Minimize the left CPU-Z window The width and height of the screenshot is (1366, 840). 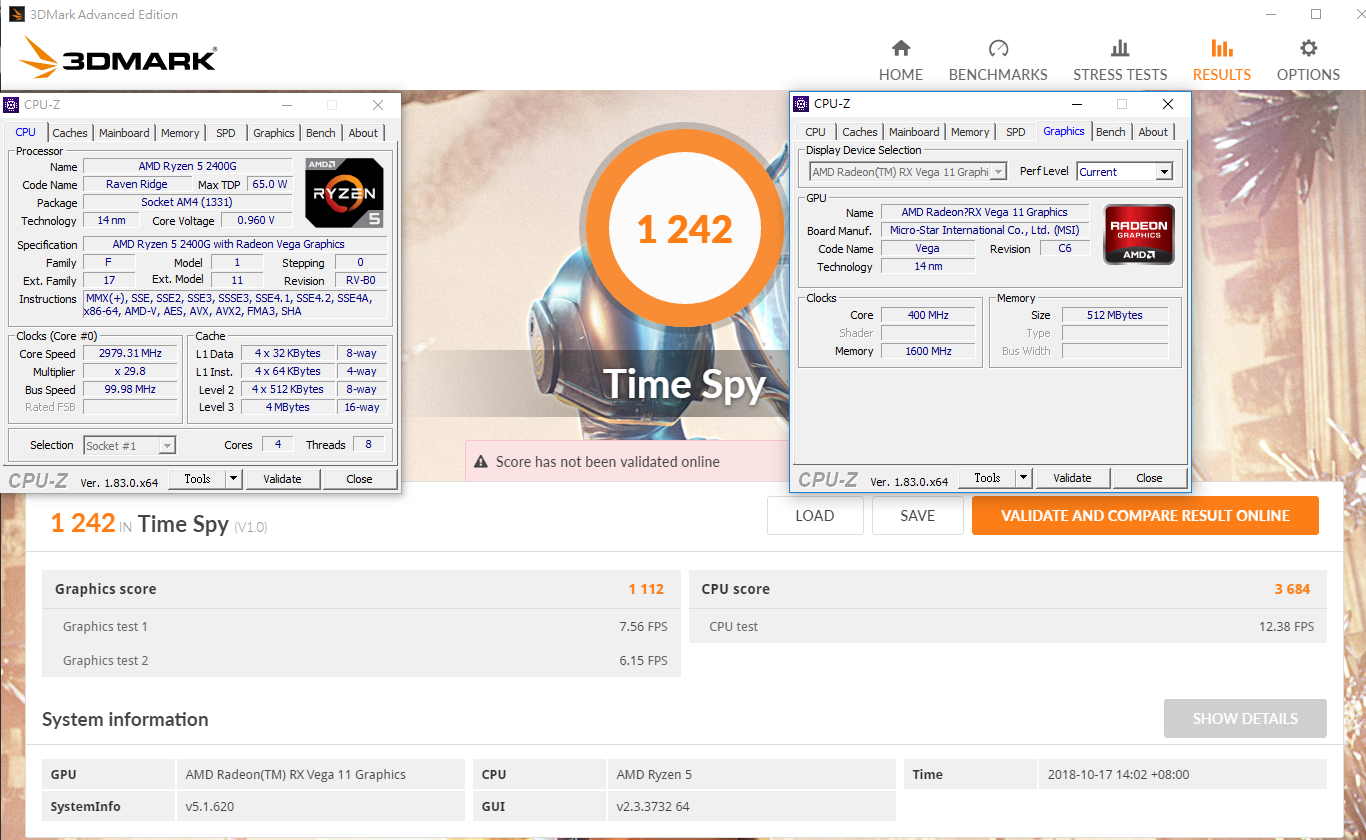[286, 105]
